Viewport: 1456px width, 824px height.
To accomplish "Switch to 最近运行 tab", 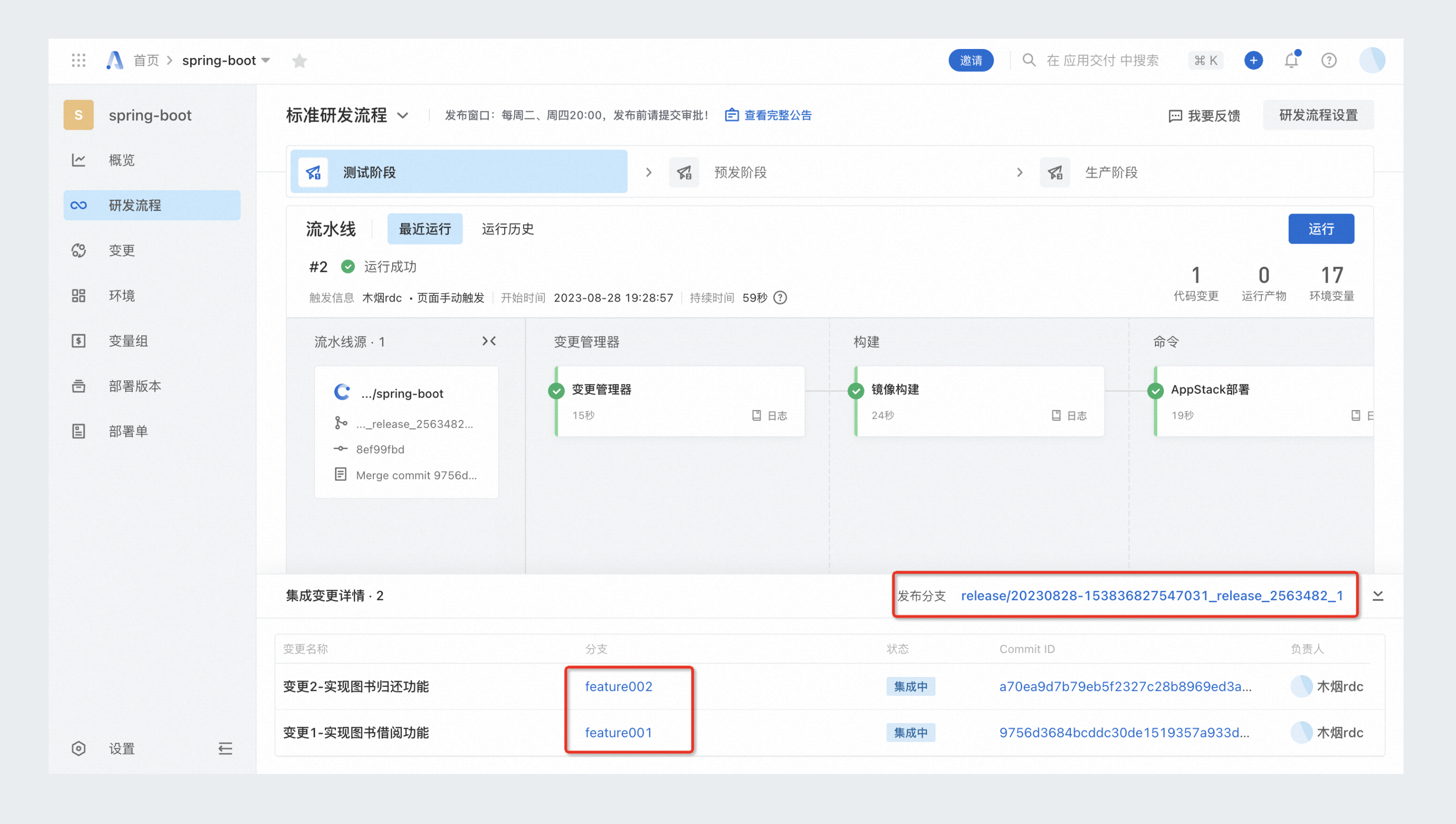I will coord(425,229).
